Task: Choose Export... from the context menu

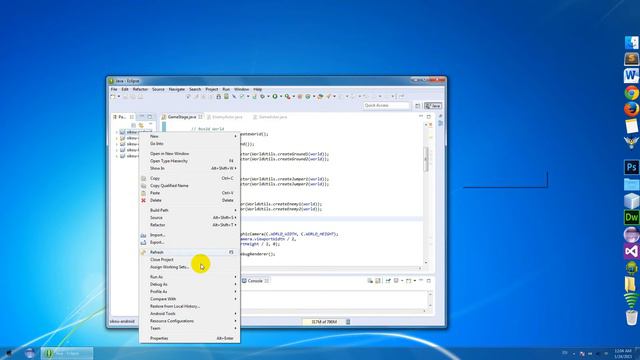Action: pyautogui.click(x=189, y=242)
